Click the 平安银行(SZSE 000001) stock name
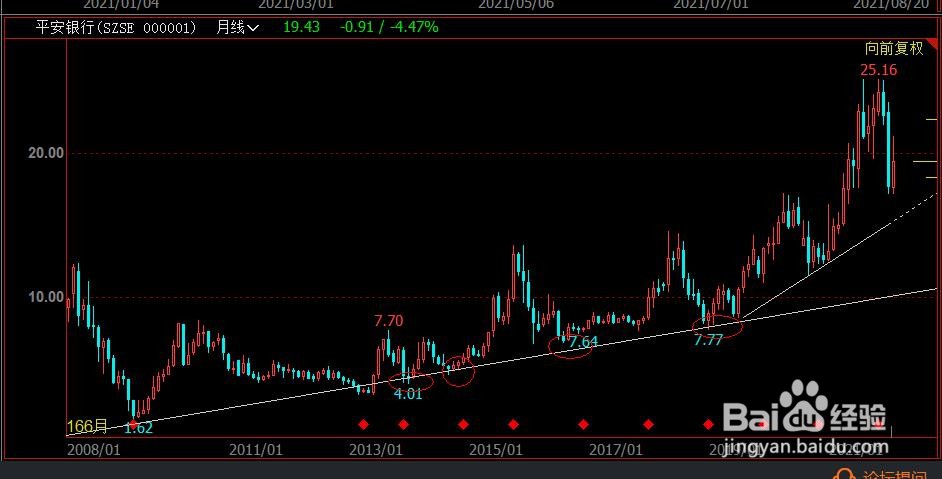942x479 pixels. tap(116, 28)
